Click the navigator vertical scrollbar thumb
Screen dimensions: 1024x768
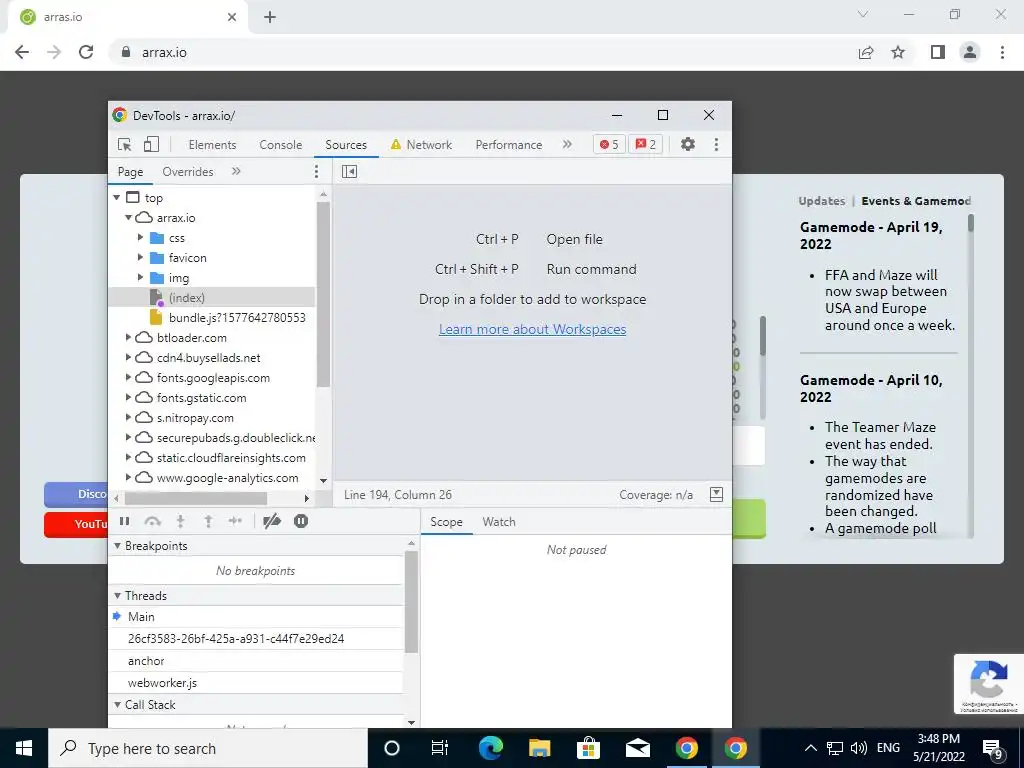point(323,294)
